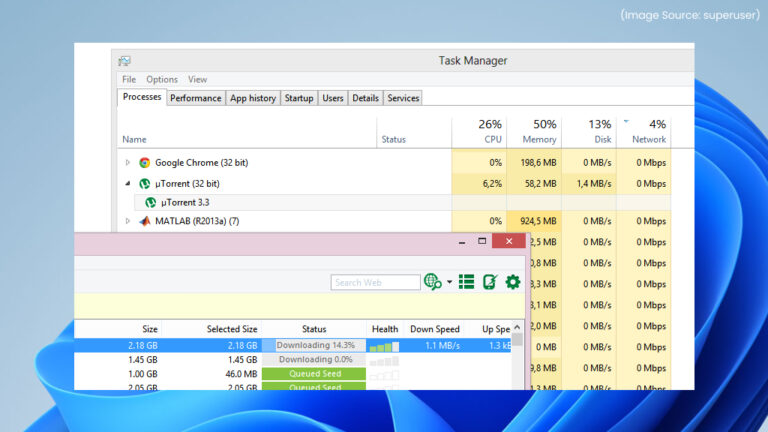Expand the Google Chrome process group
Viewport: 768px width, 432px height.
coord(127,163)
